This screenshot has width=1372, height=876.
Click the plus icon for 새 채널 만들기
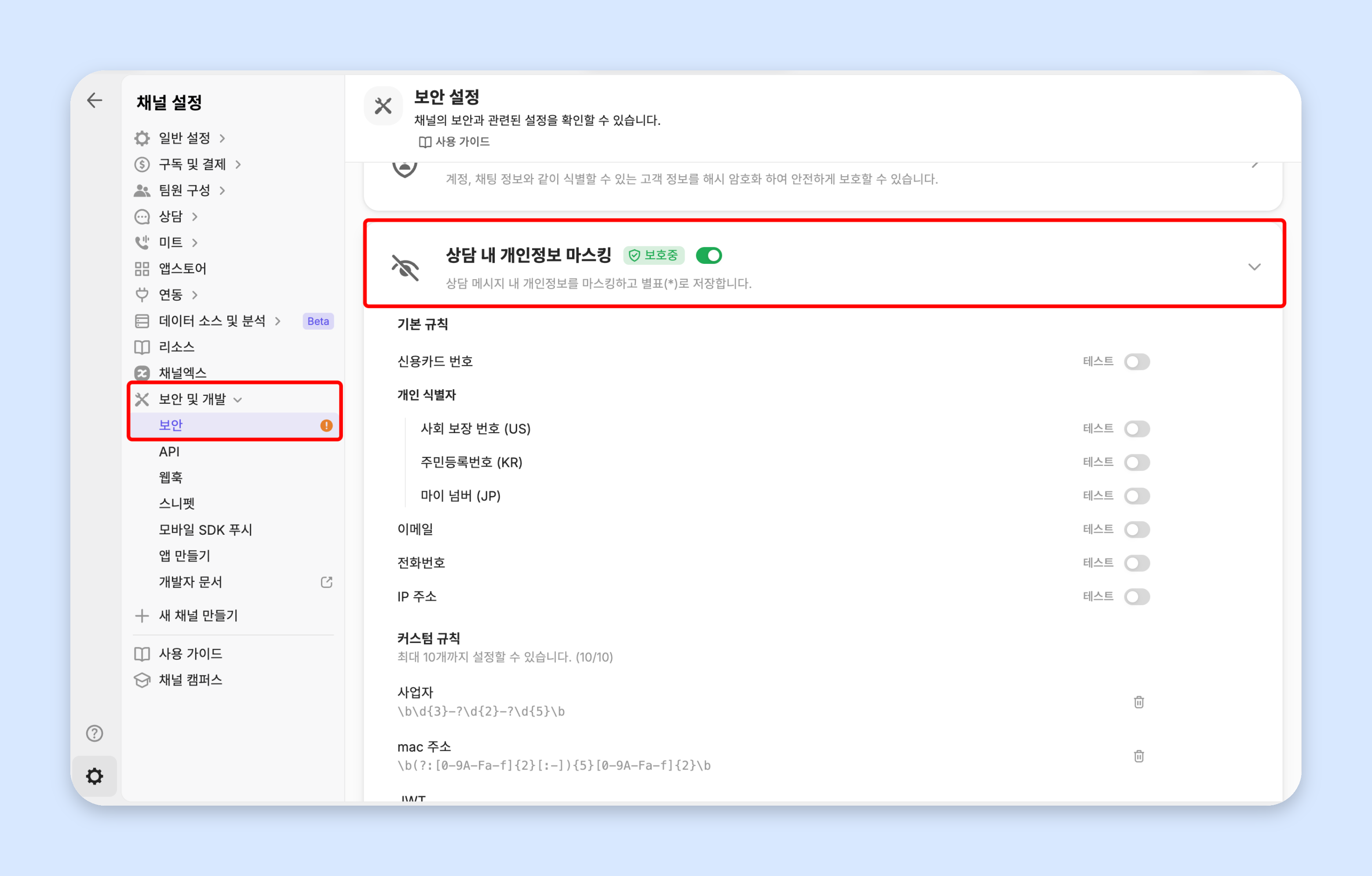[x=142, y=616]
